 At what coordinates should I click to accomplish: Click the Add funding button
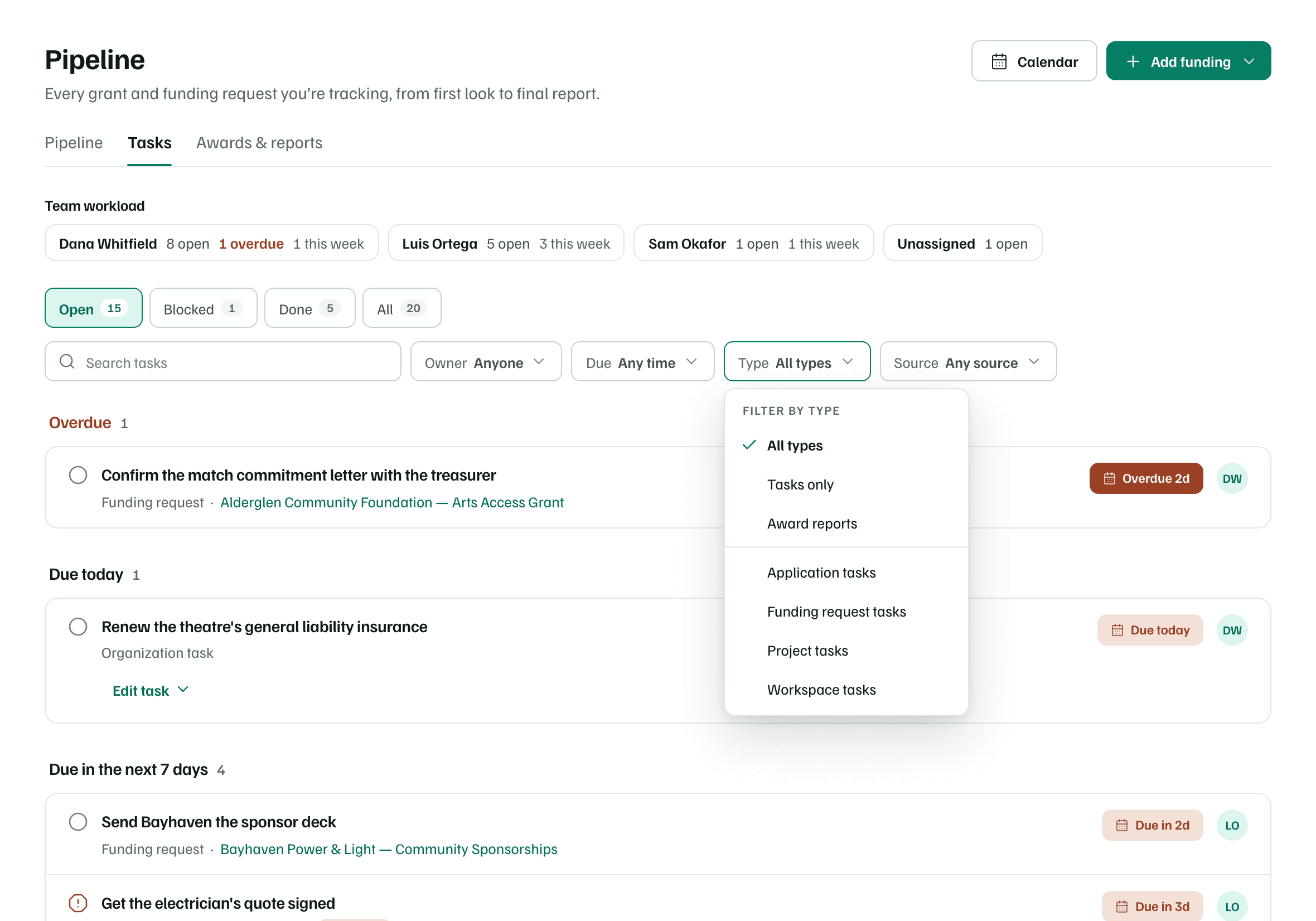click(x=1188, y=61)
